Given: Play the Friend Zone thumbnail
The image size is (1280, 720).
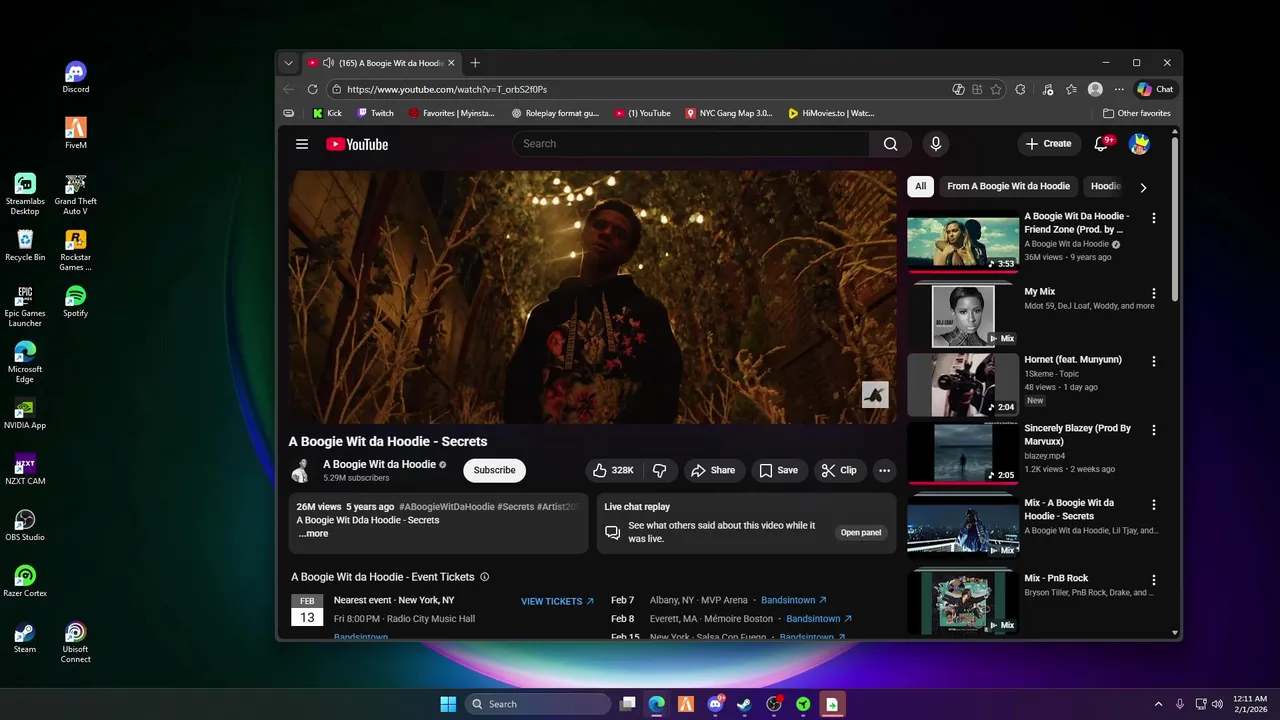Looking at the screenshot, I should pyautogui.click(x=963, y=243).
